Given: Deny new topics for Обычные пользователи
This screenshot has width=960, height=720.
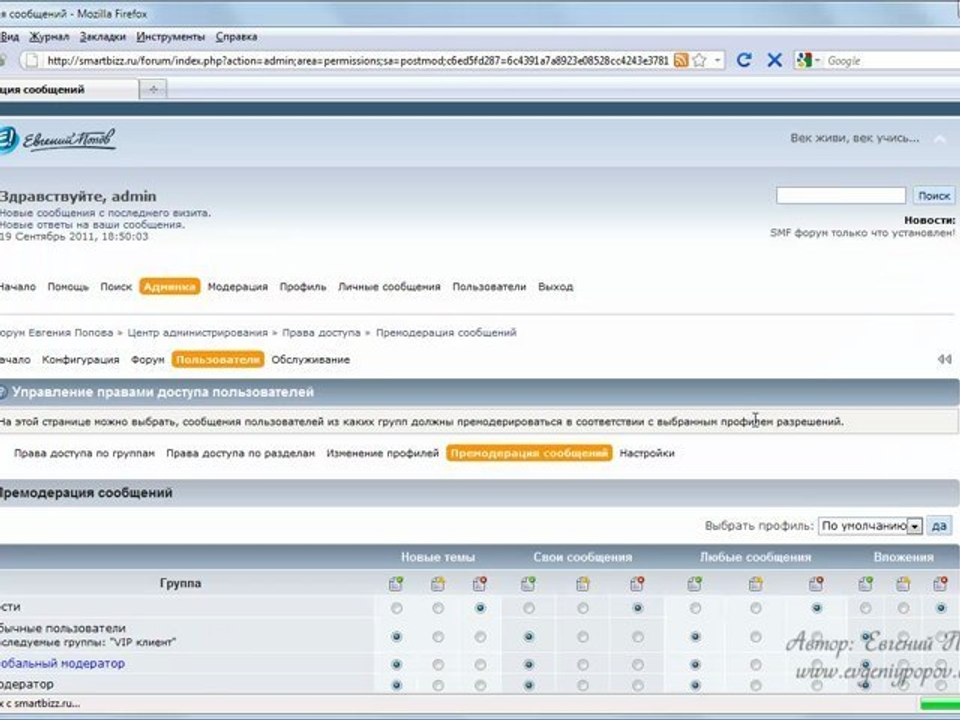Looking at the screenshot, I should point(480,637).
